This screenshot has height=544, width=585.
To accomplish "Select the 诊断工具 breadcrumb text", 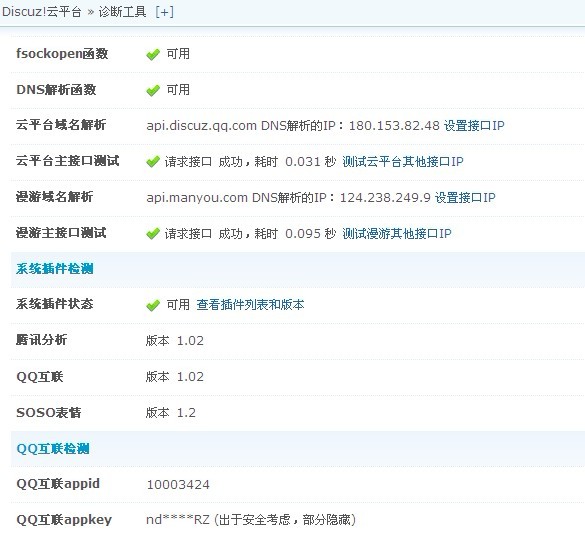I will click(122, 12).
